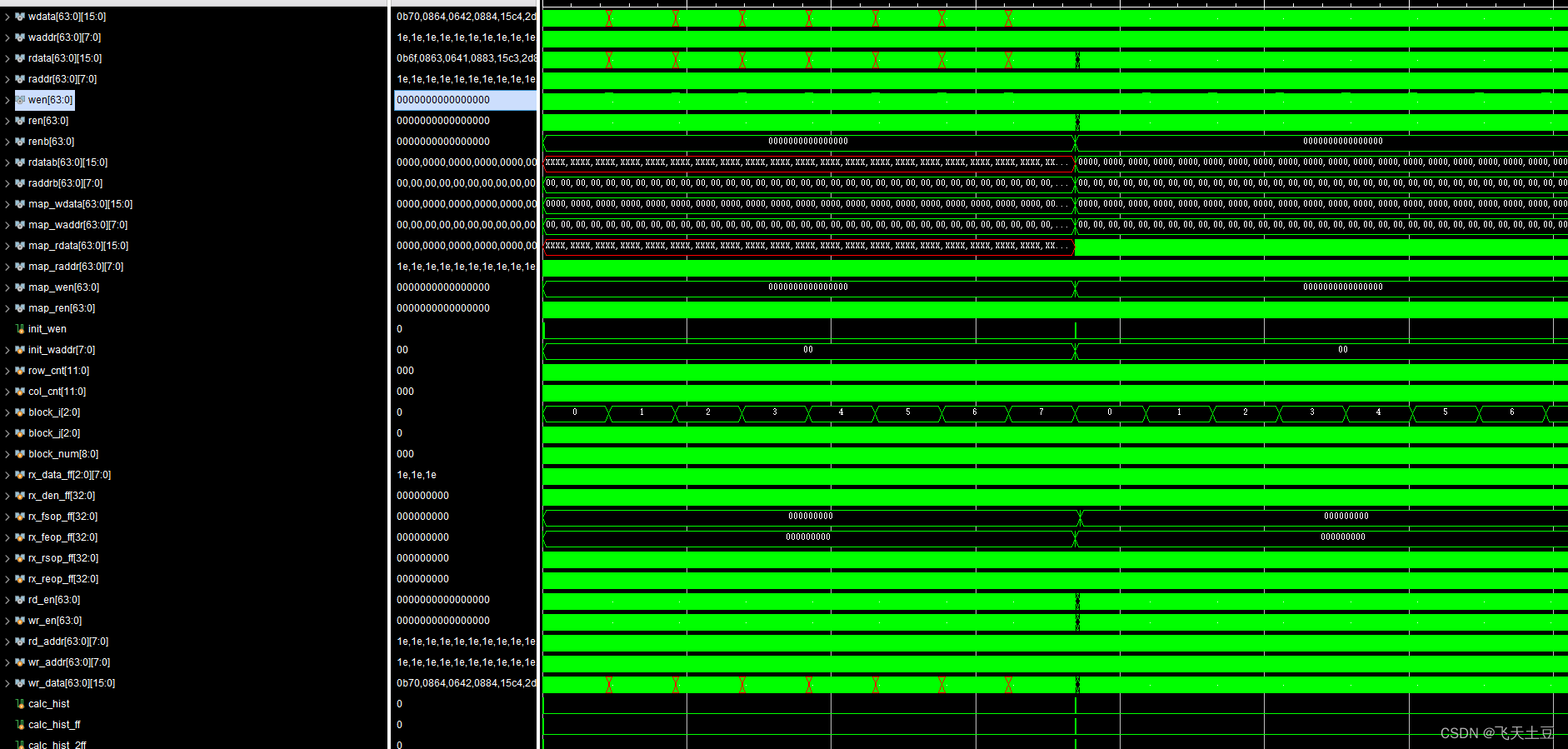The image size is (1568, 749).
Task: Click the wdata value 0b70,0864,0642
Action: [466, 17]
